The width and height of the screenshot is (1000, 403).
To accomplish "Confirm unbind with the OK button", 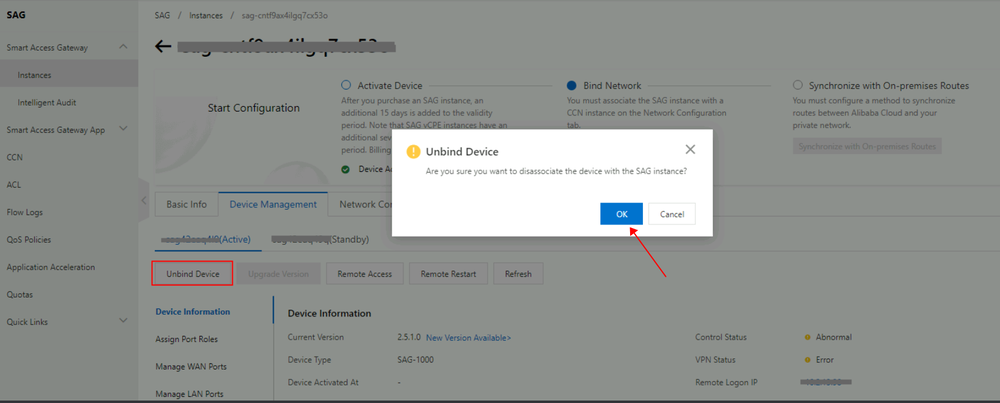I will coord(621,214).
